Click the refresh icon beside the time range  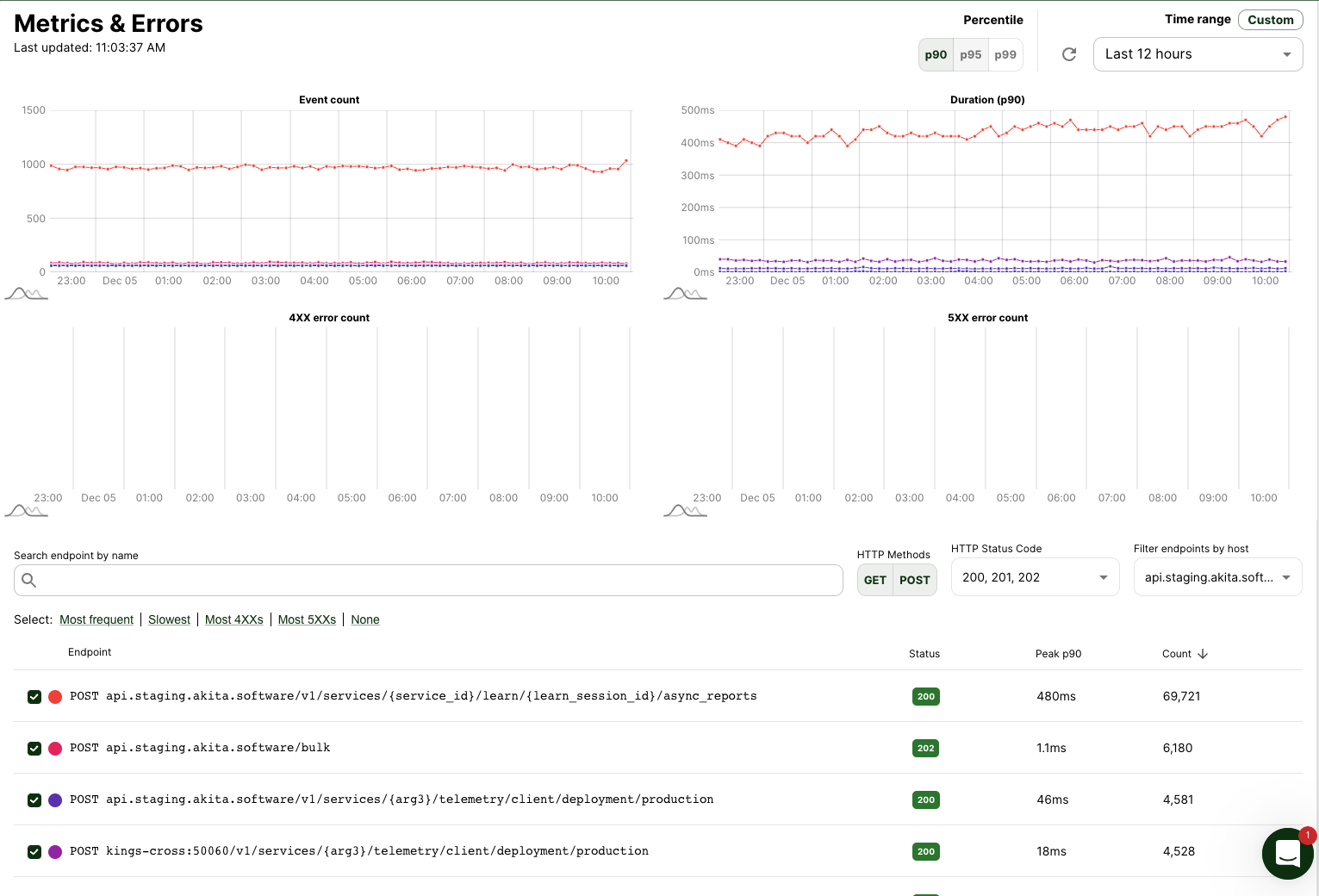click(1069, 54)
